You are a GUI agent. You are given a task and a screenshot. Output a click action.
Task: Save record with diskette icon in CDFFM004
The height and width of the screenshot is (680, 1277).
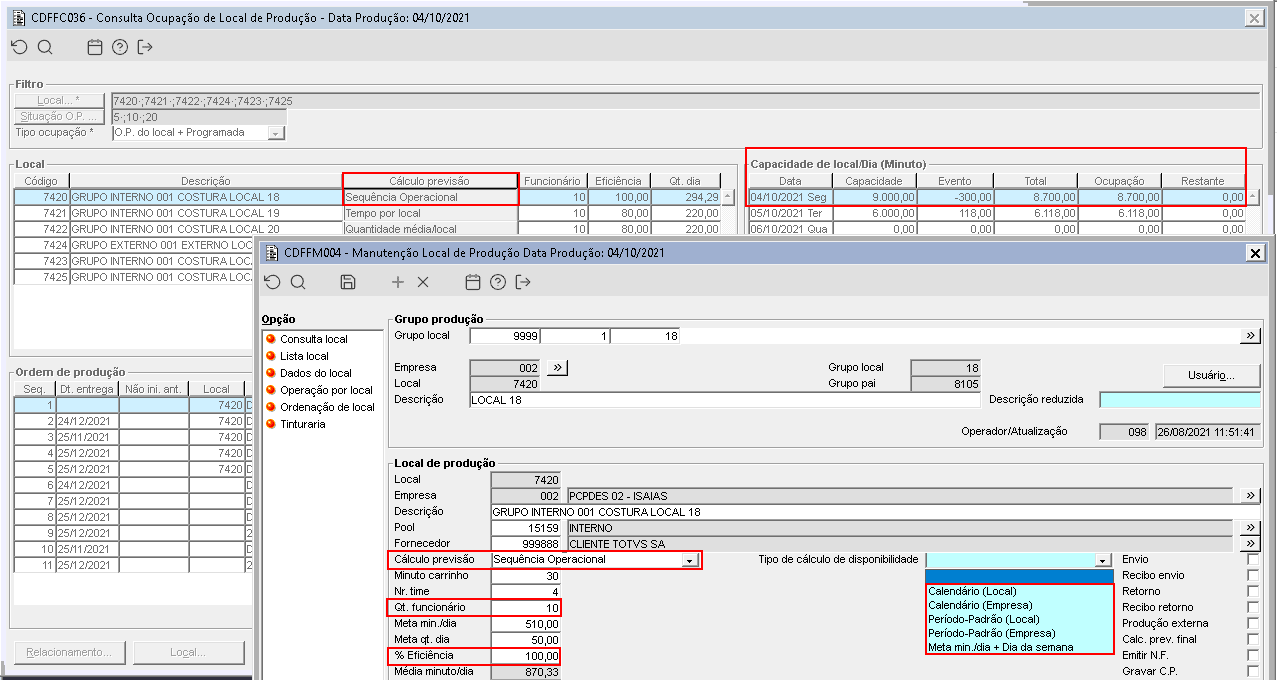coord(348,282)
